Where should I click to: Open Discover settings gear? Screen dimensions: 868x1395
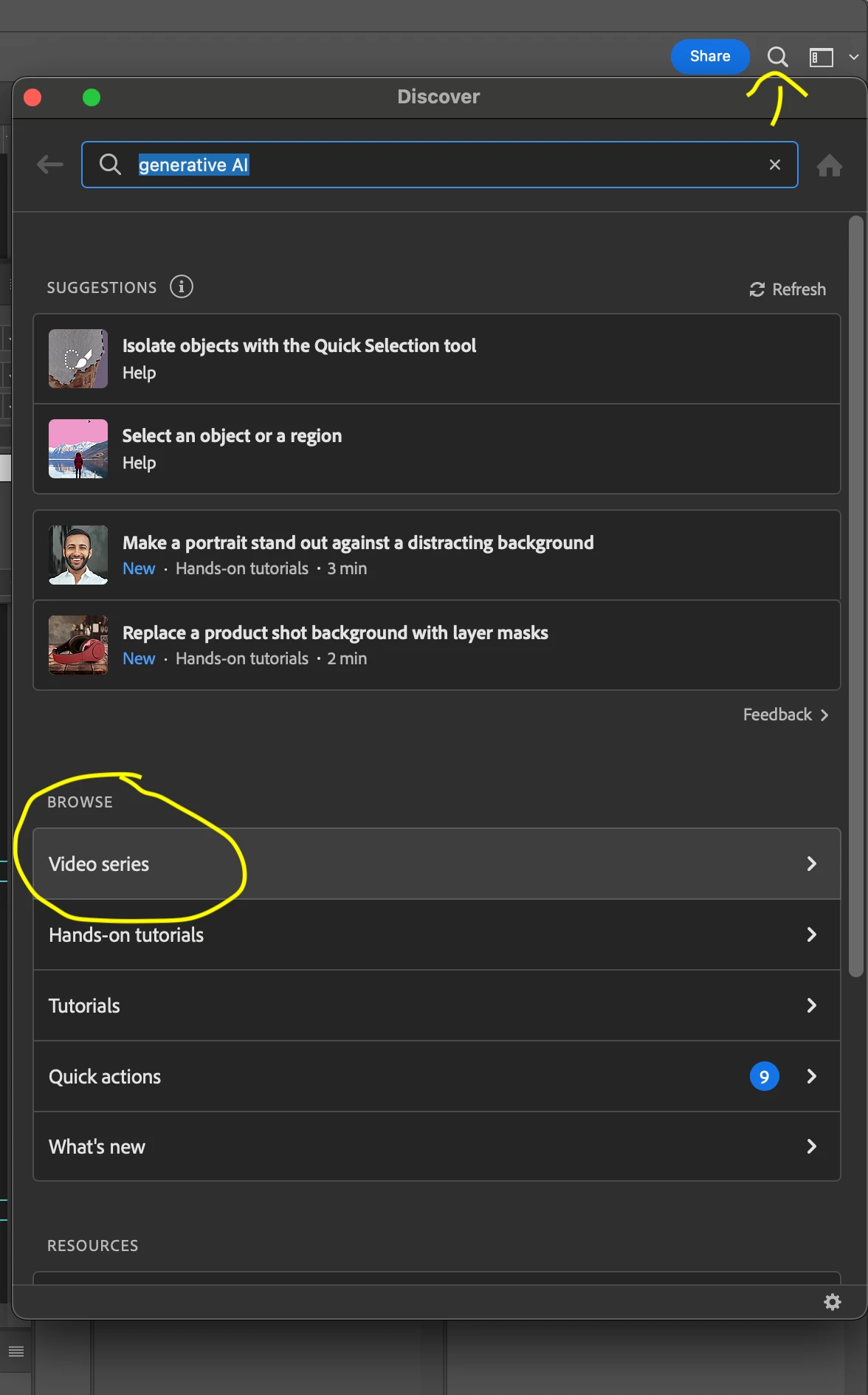coord(833,1302)
